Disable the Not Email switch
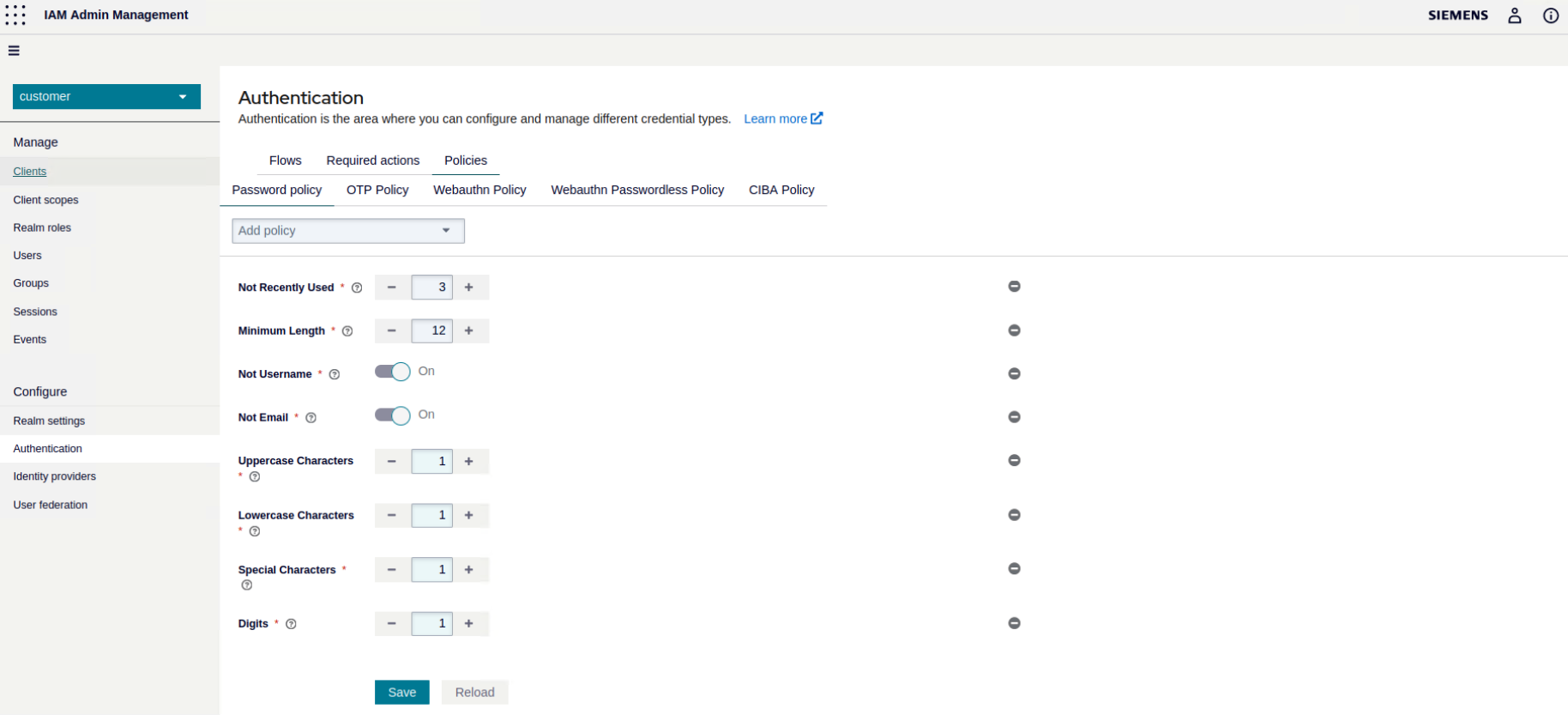The width and height of the screenshot is (1568, 715). [393, 415]
